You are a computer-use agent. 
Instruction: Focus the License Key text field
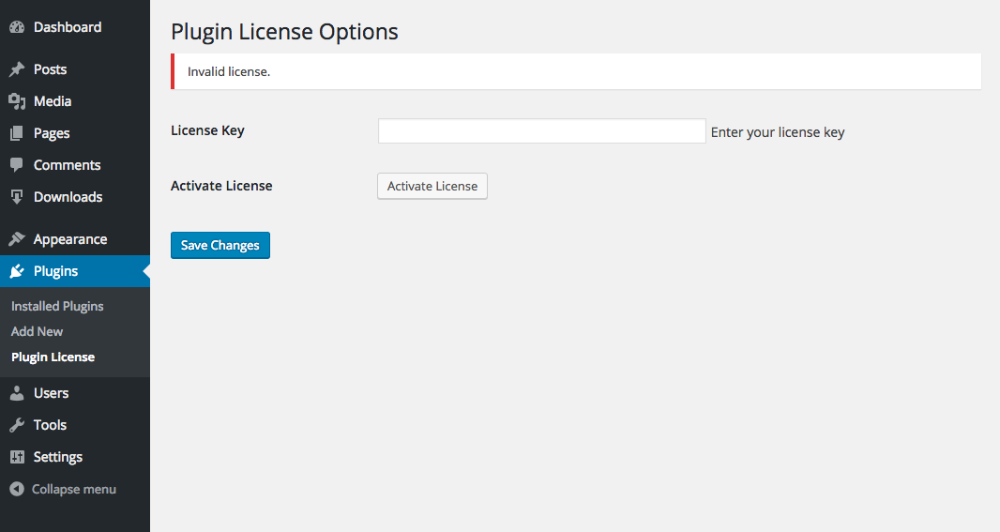(x=541, y=131)
